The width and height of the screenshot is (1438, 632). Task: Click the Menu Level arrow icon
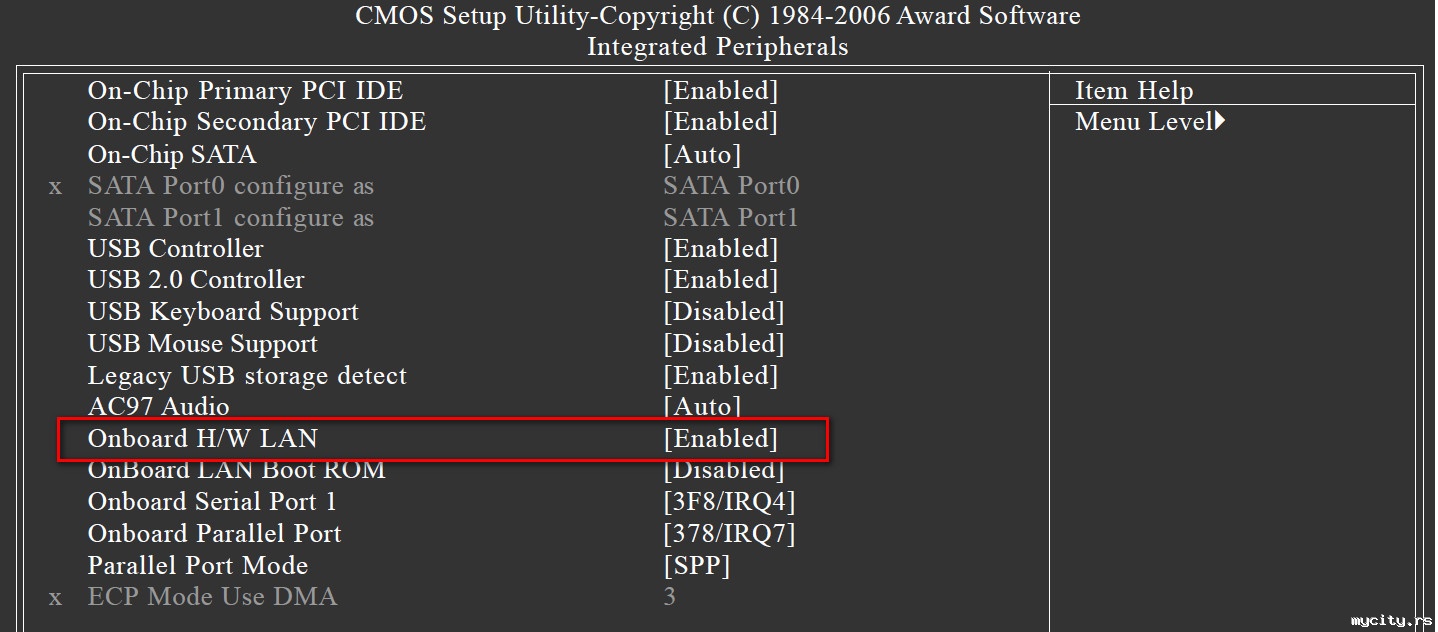pyautogui.click(x=1220, y=122)
